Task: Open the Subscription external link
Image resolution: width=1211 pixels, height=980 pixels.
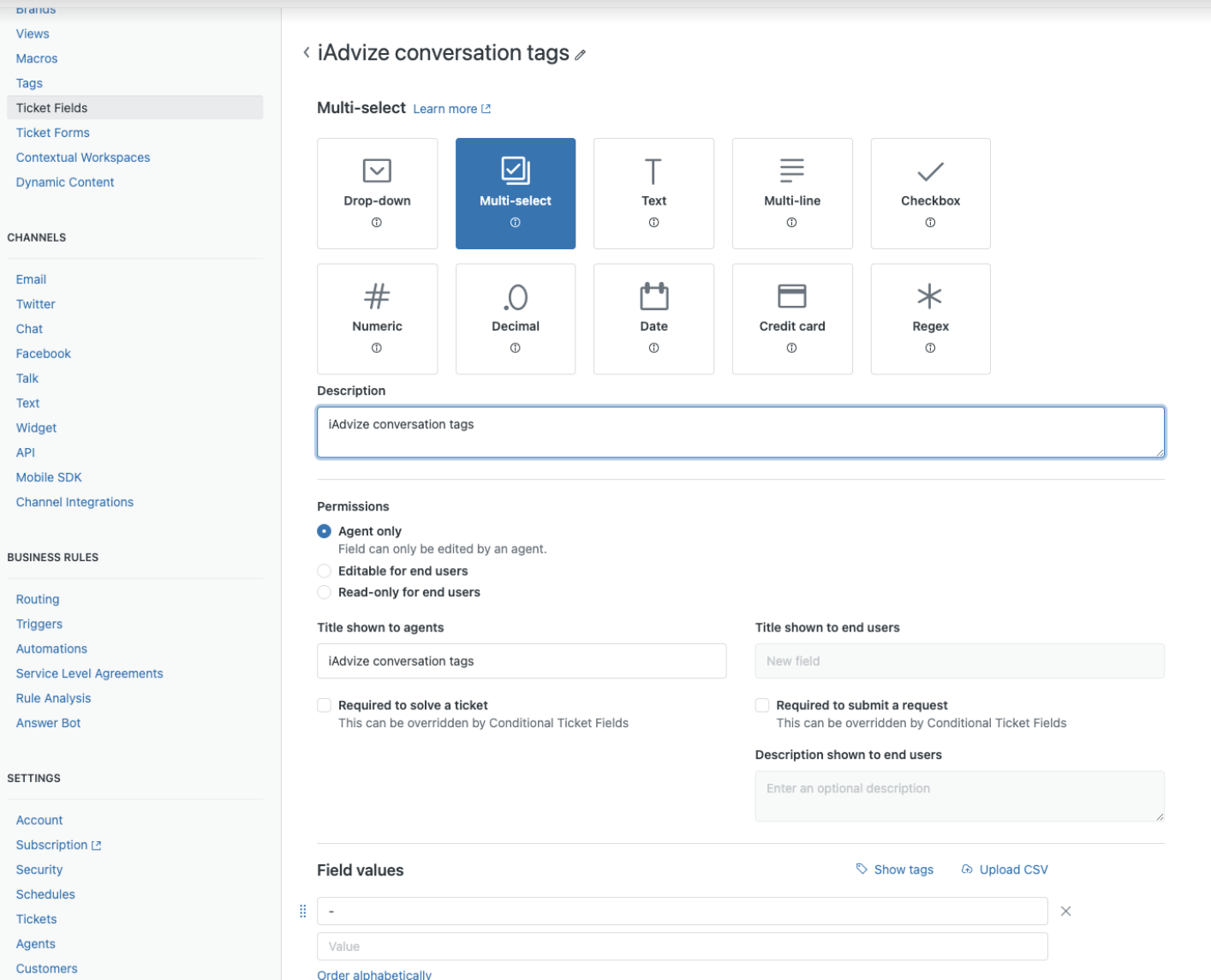Action: click(58, 846)
